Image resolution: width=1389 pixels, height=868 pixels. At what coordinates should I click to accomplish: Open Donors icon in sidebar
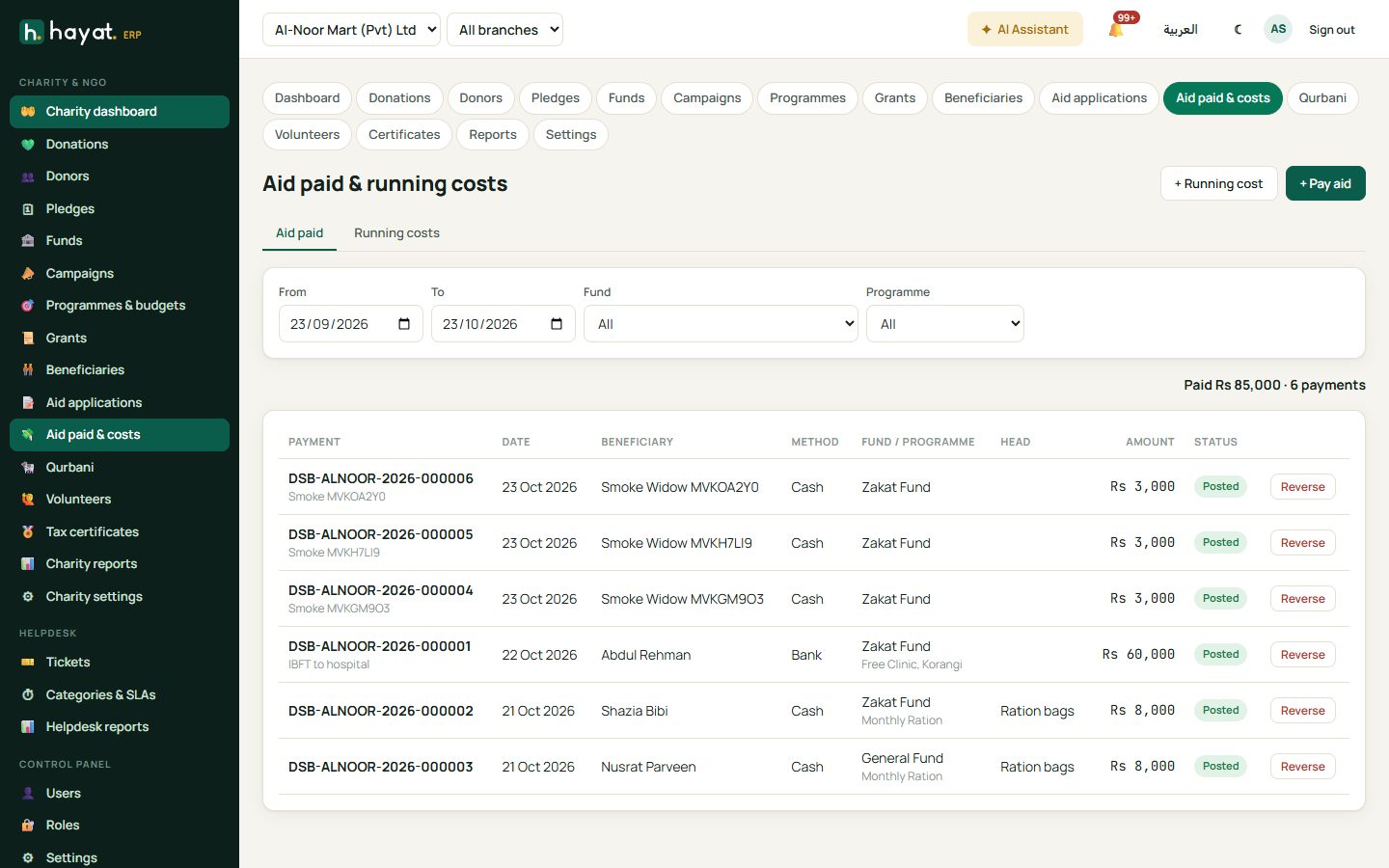28,176
